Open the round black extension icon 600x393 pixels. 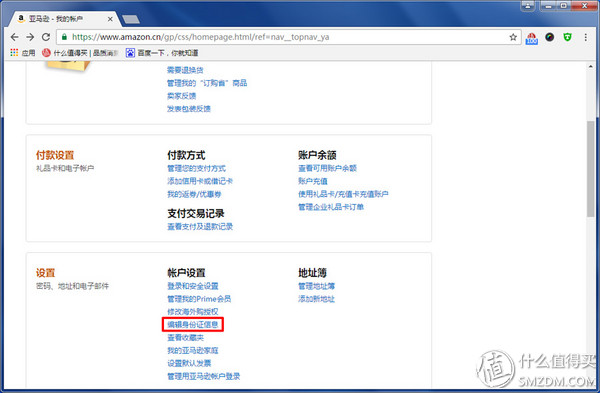point(550,37)
